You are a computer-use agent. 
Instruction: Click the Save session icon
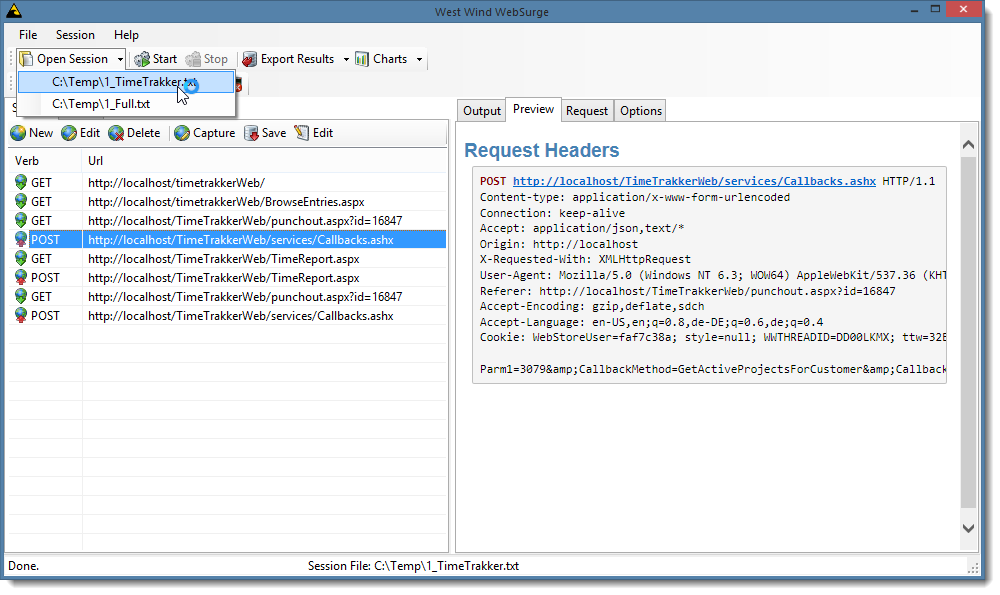click(x=251, y=133)
